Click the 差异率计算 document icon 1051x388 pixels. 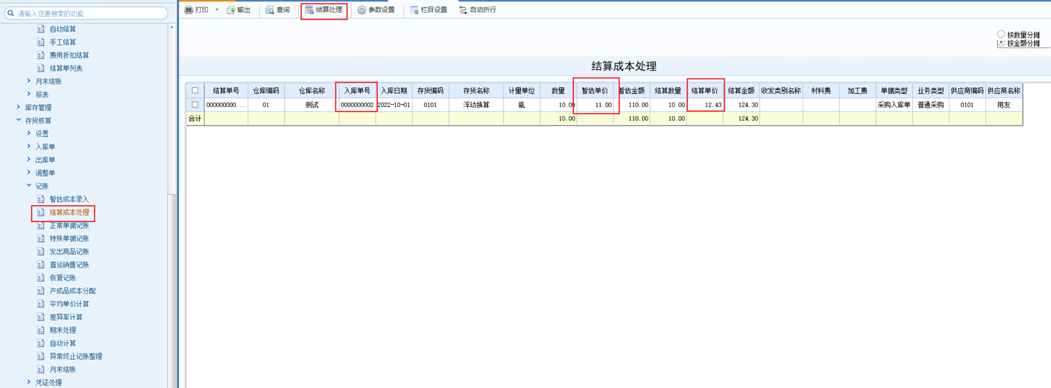pos(41,316)
